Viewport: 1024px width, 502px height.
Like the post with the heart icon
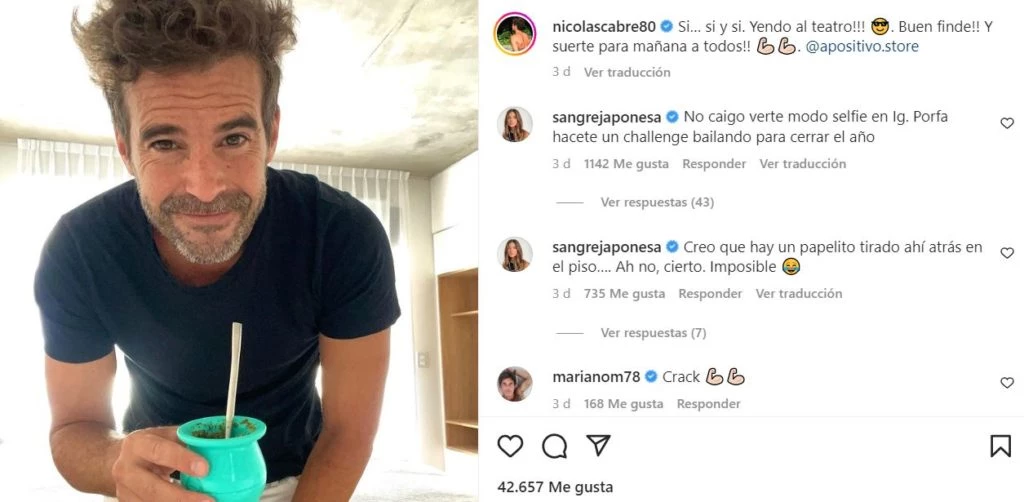[x=510, y=446]
